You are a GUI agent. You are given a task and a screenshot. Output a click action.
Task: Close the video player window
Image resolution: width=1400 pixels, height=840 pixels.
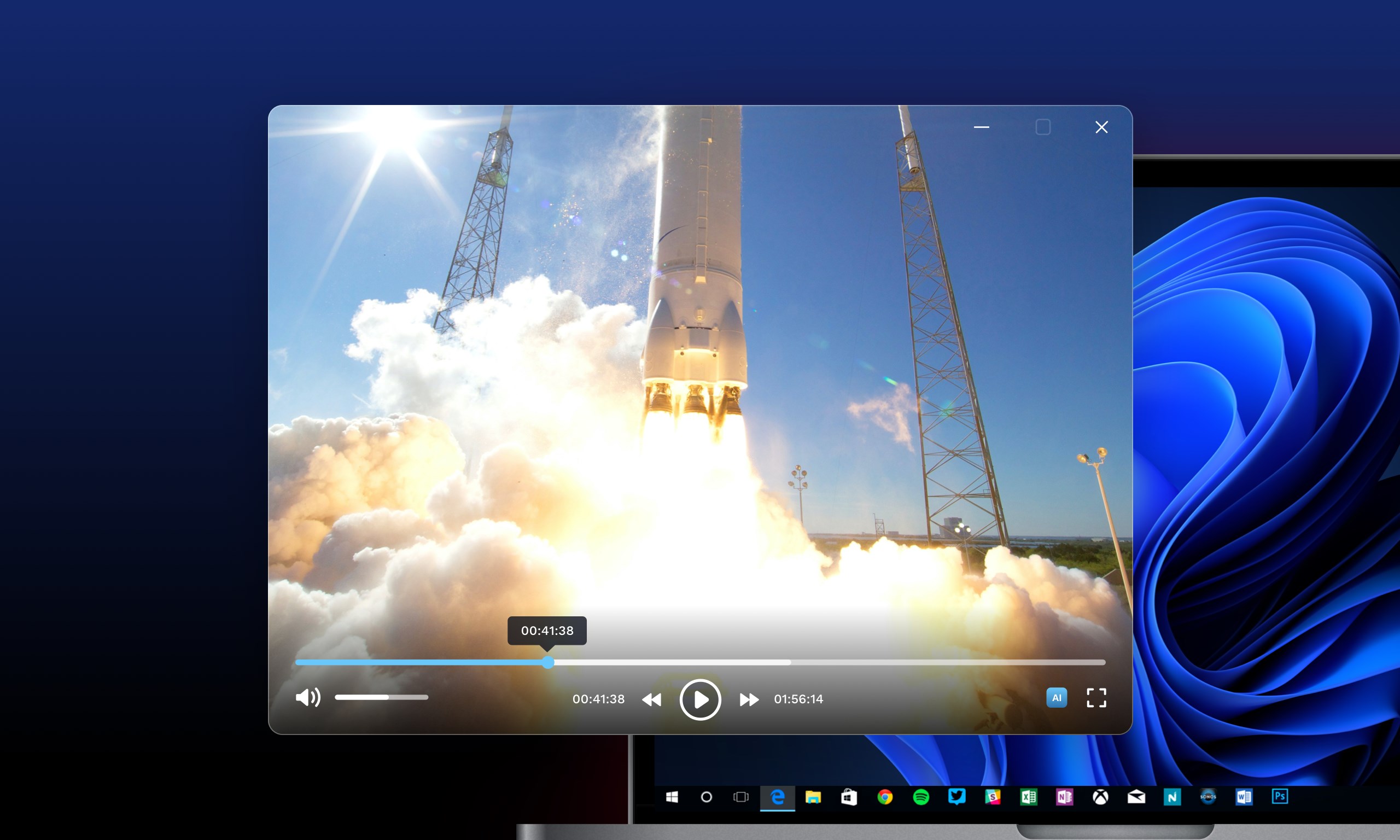point(1101,127)
